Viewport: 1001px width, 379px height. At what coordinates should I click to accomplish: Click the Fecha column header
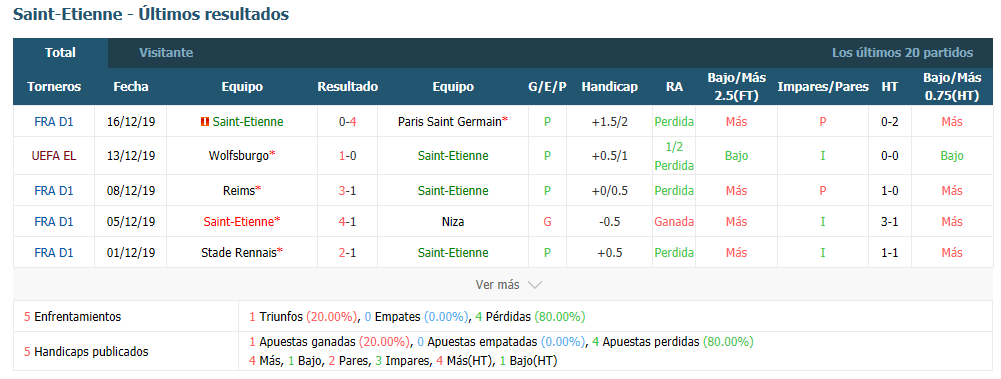[x=130, y=87]
